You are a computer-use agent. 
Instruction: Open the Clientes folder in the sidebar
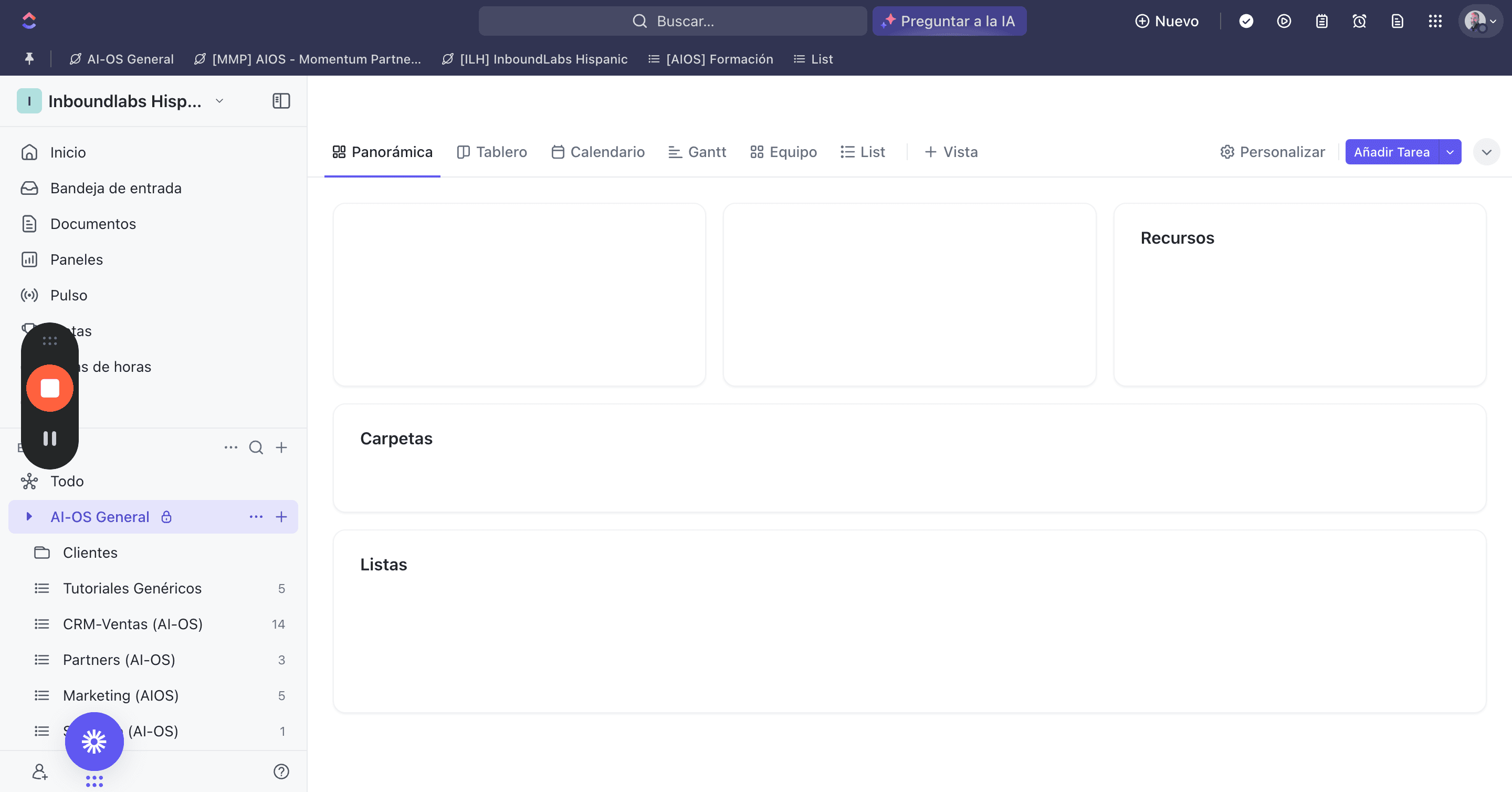point(153,553)
